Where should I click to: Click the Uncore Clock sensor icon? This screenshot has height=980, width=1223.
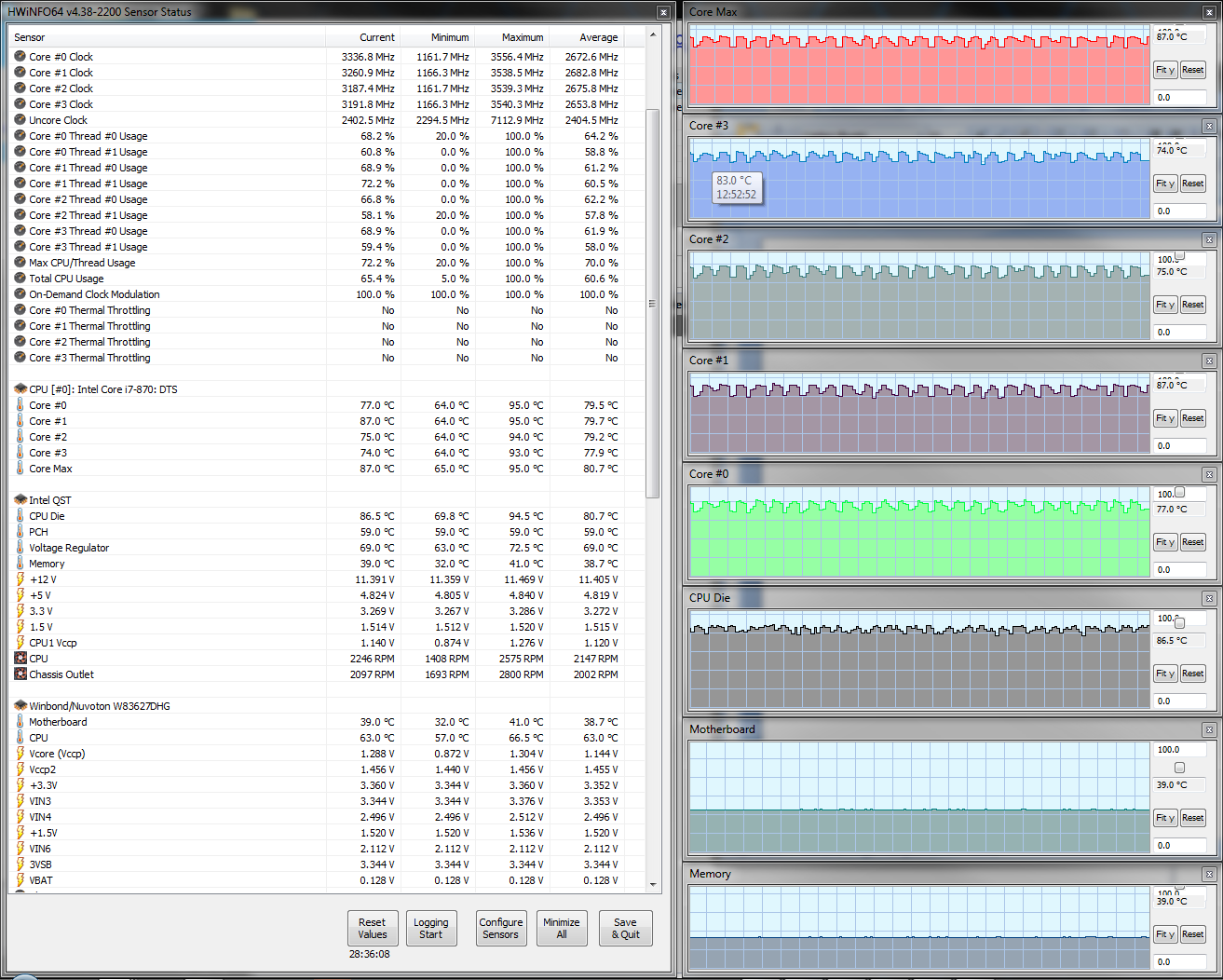click(x=20, y=120)
